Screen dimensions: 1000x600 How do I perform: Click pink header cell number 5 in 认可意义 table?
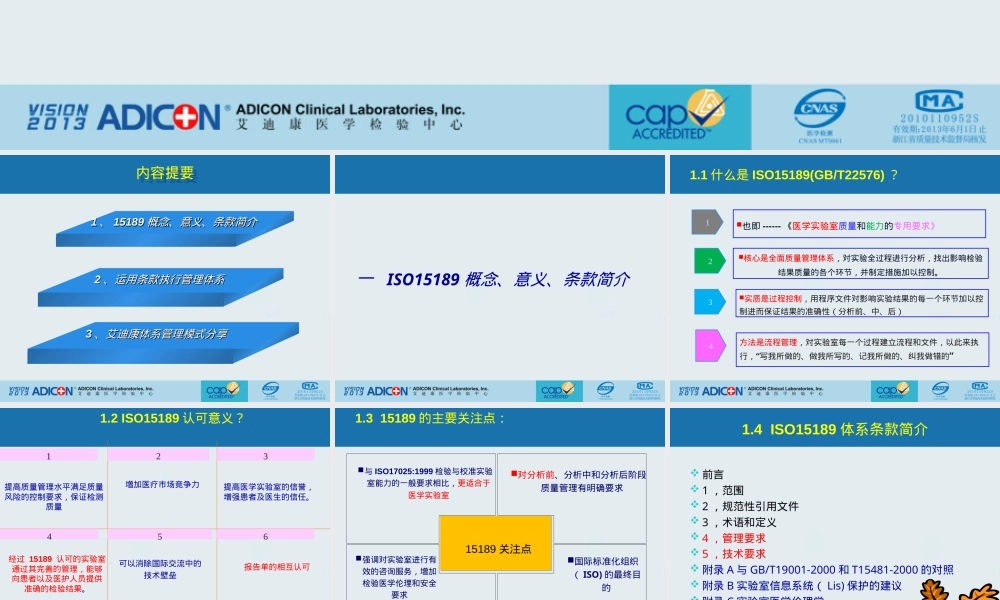(x=159, y=536)
